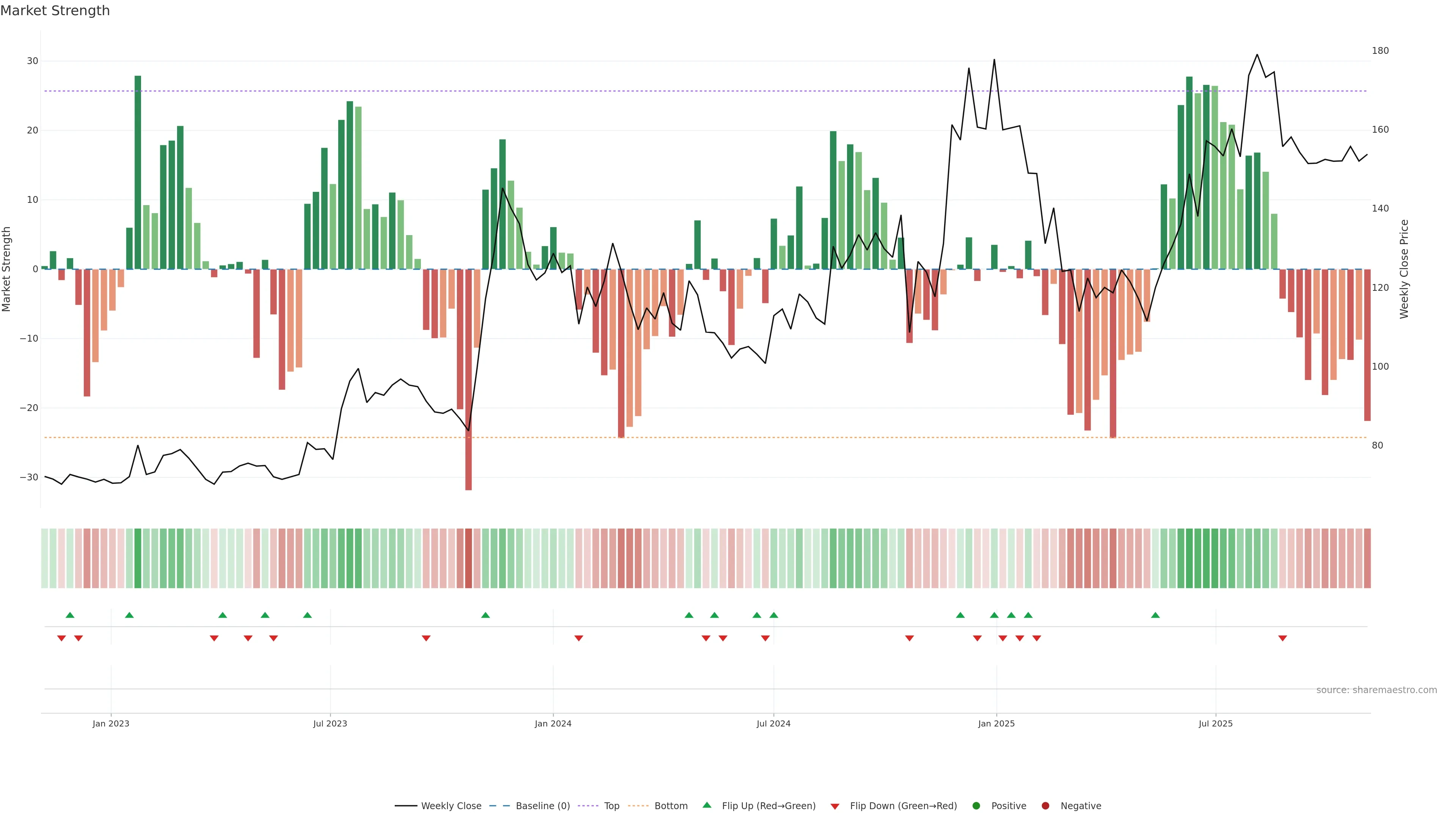
Task: Click the first red flip-down triangle marker
Action: click(61, 638)
